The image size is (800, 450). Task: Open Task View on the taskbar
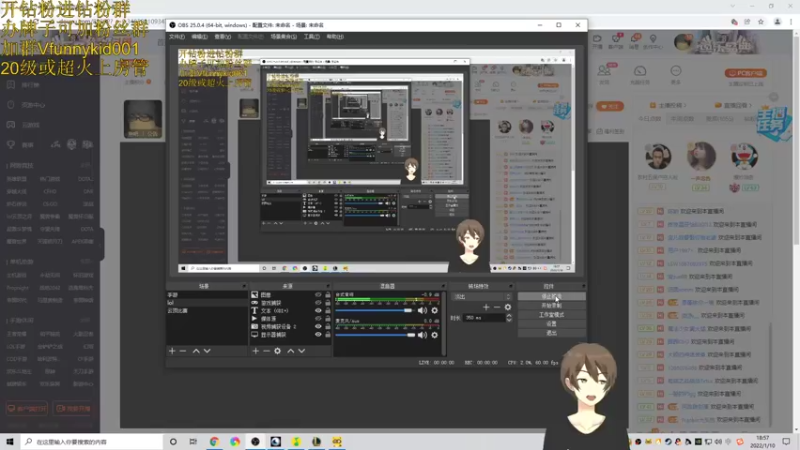tap(193, 441)
